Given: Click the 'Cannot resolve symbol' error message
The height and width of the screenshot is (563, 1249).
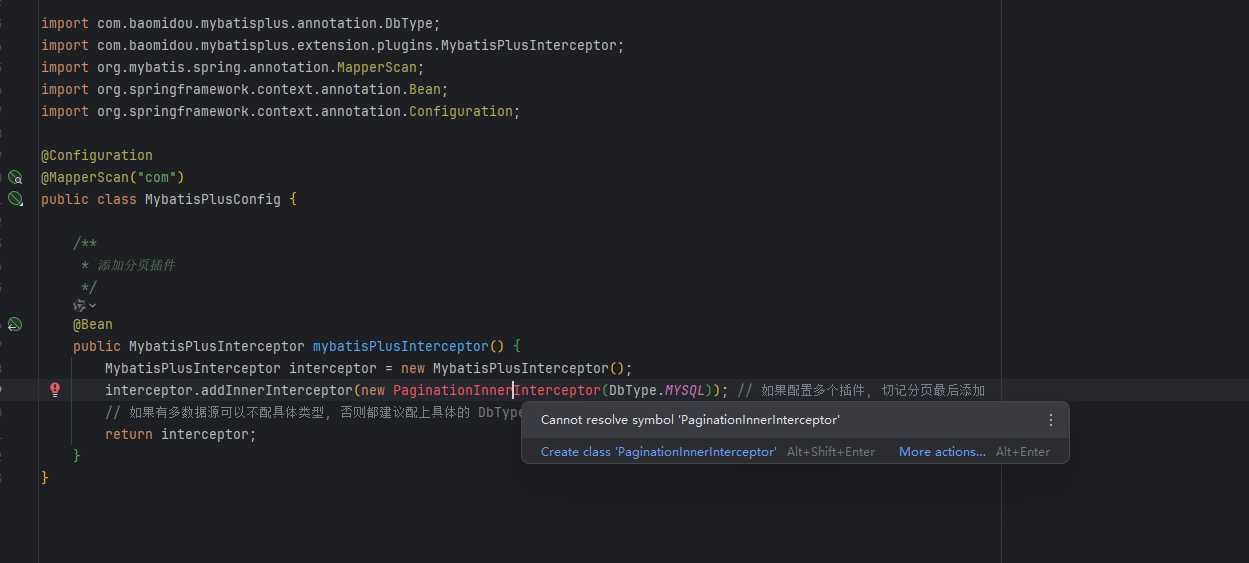Looking at the screenshot, I should tap(690, 420).
